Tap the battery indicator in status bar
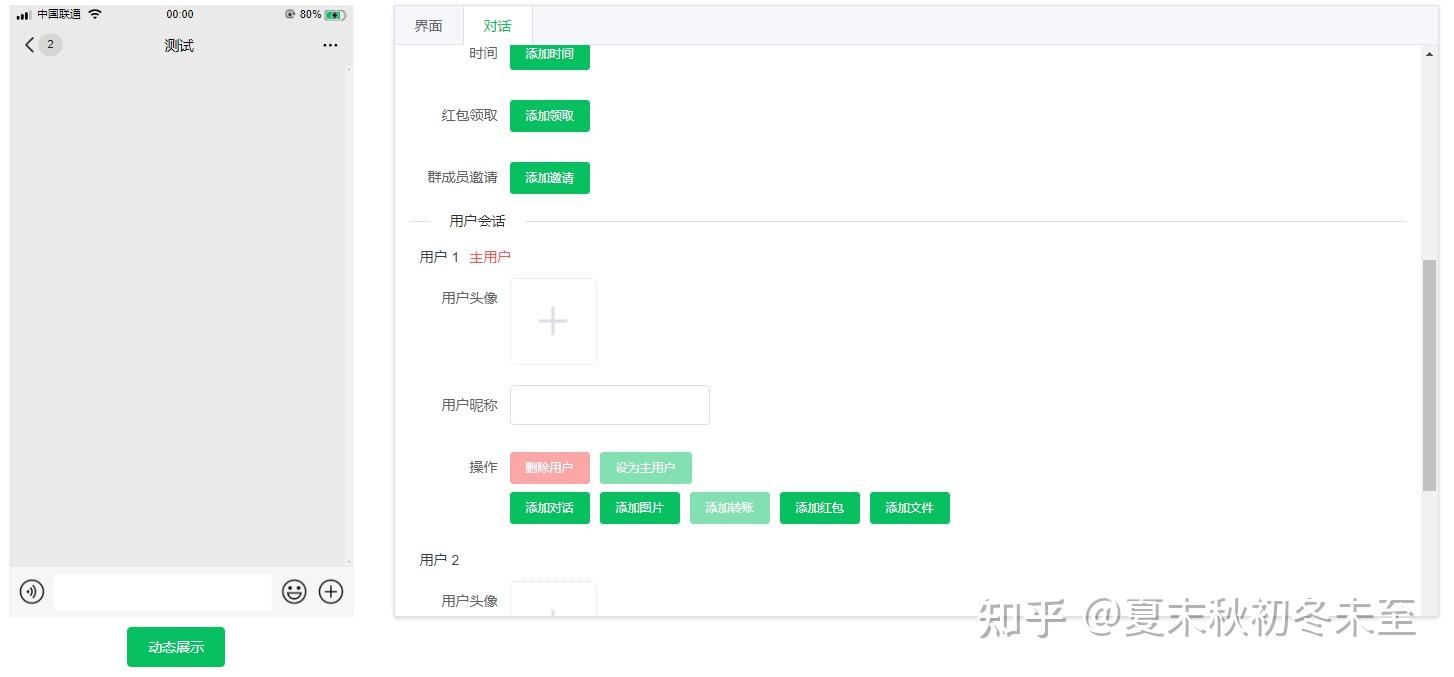The height and width of the screenshot is (677, 1454). coord(334,14)
